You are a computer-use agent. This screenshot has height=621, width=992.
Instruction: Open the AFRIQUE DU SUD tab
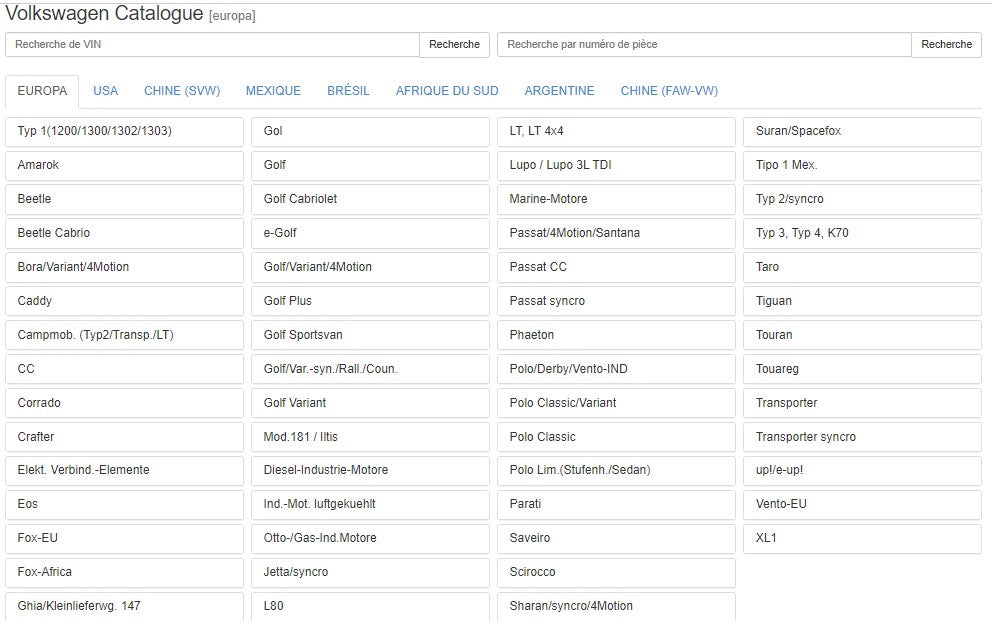point(447,91)
